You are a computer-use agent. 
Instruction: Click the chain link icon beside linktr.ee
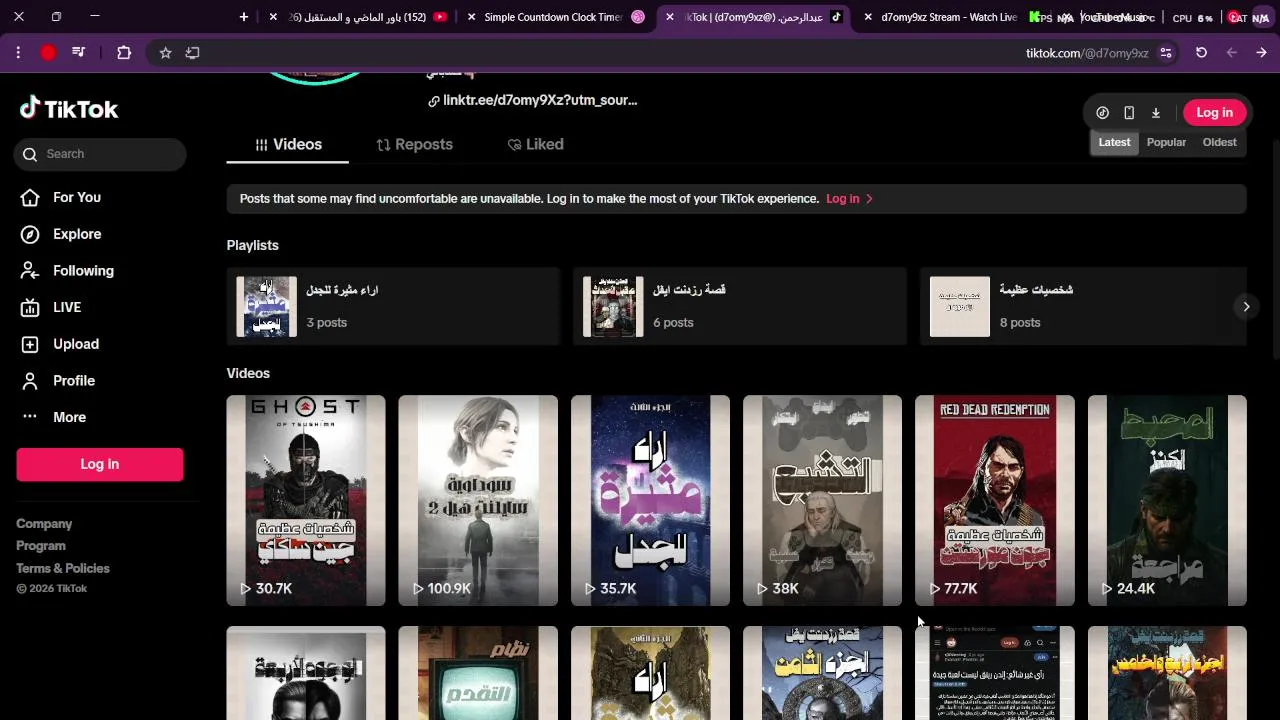[x=434, y=101]
